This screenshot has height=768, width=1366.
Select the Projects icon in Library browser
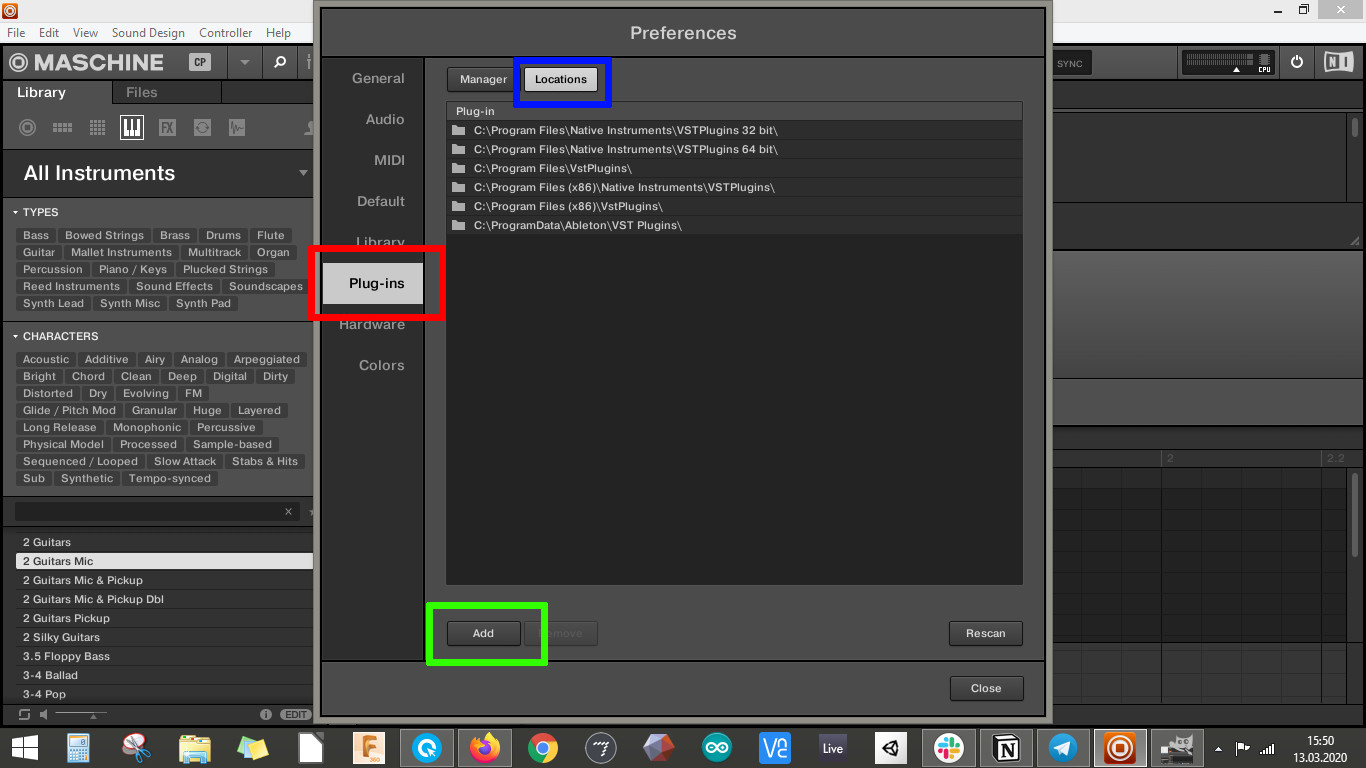(28, 127)
